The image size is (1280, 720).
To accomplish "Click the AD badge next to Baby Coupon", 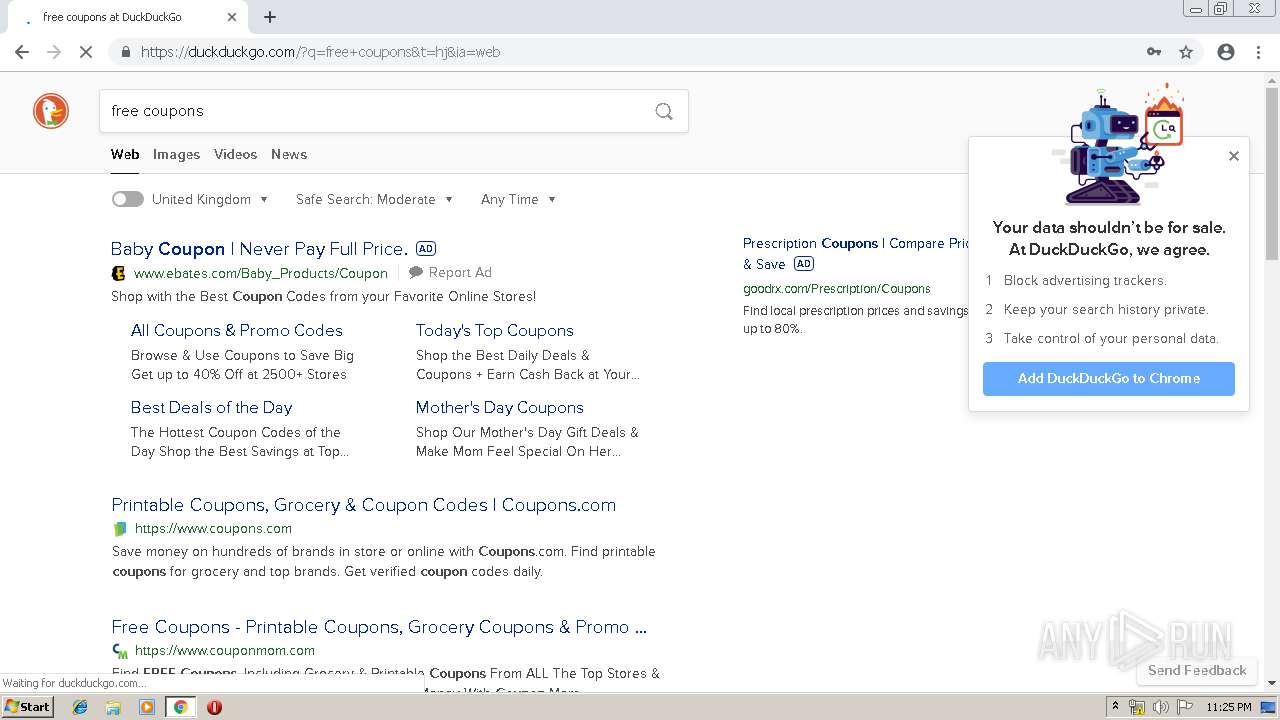I will pyautogui.click(x=426, y=249).
